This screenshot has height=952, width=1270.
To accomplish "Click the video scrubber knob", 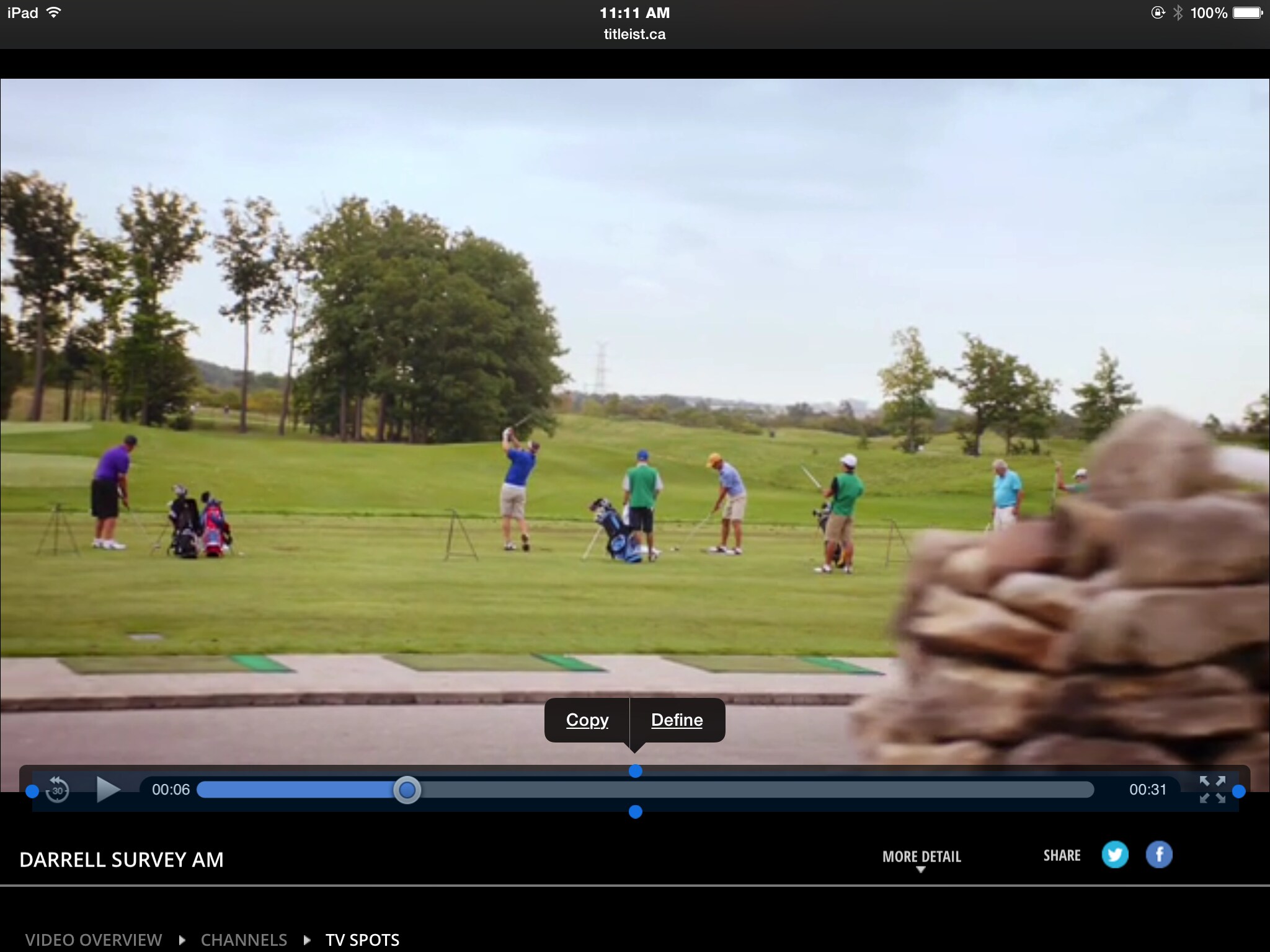I will (407, 790).
